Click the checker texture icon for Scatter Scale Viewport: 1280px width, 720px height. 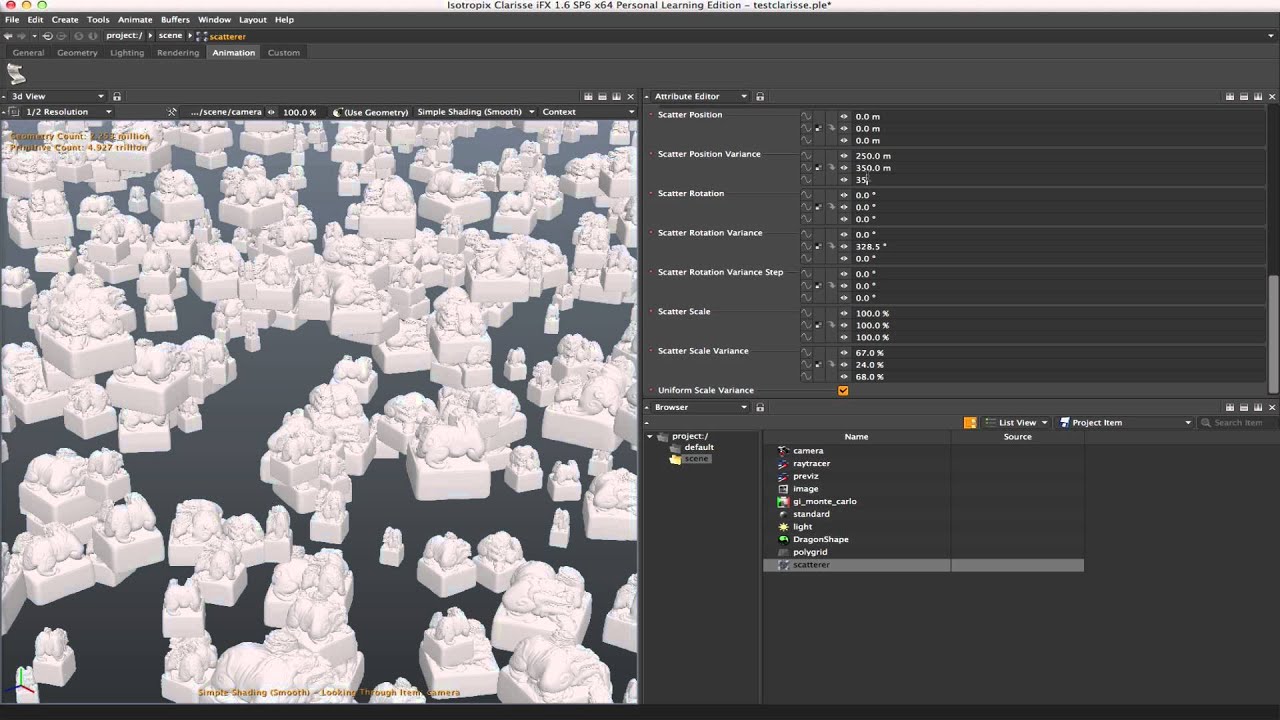818,325
